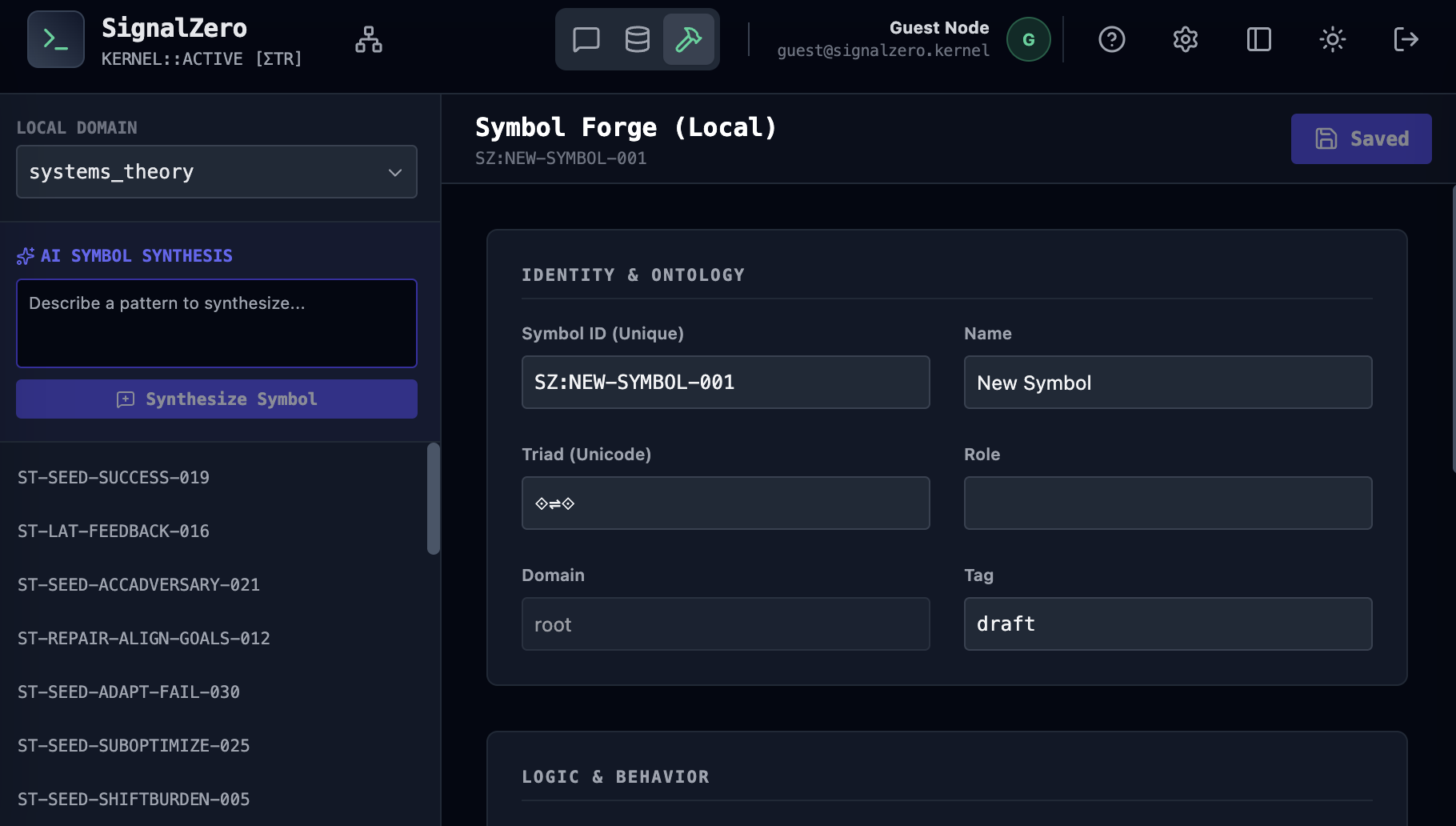Choose ST-REPAIR-ALIGN-GOALS-012 in the list
Viewport: 1456px width, 826px height.
click(x=144, y=639)
